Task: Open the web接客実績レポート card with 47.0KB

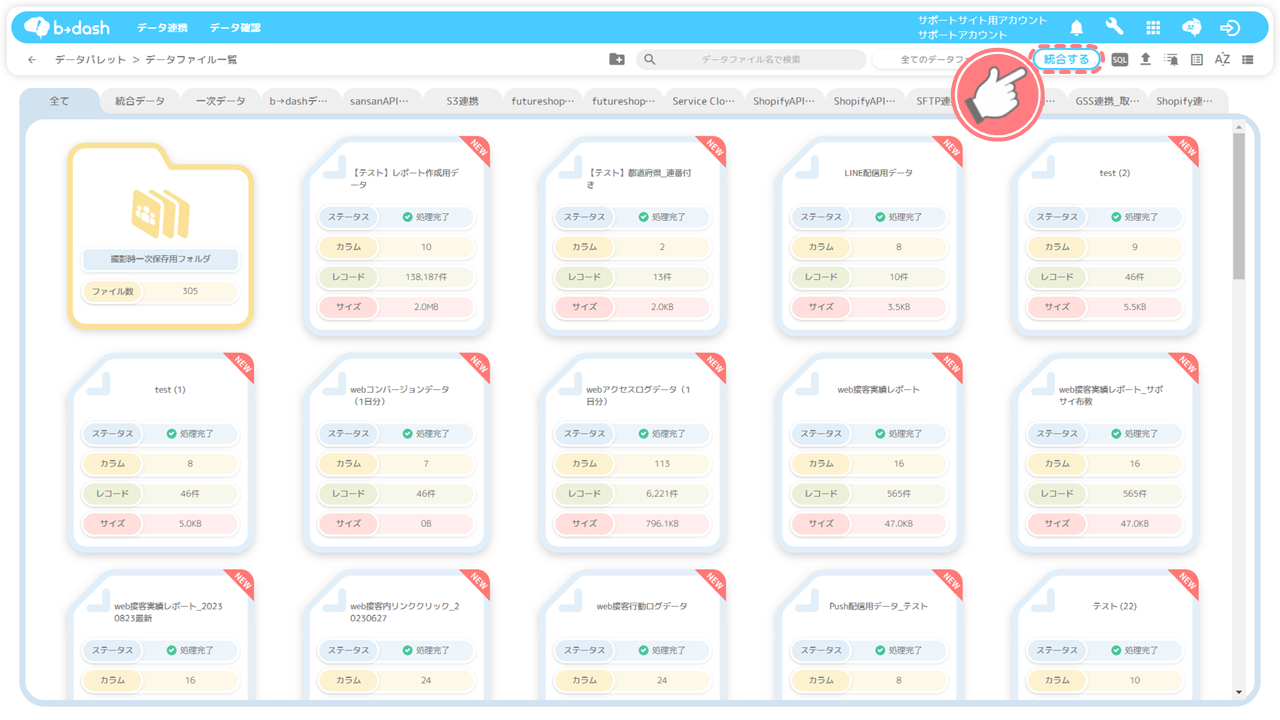Action: (870, 453)
